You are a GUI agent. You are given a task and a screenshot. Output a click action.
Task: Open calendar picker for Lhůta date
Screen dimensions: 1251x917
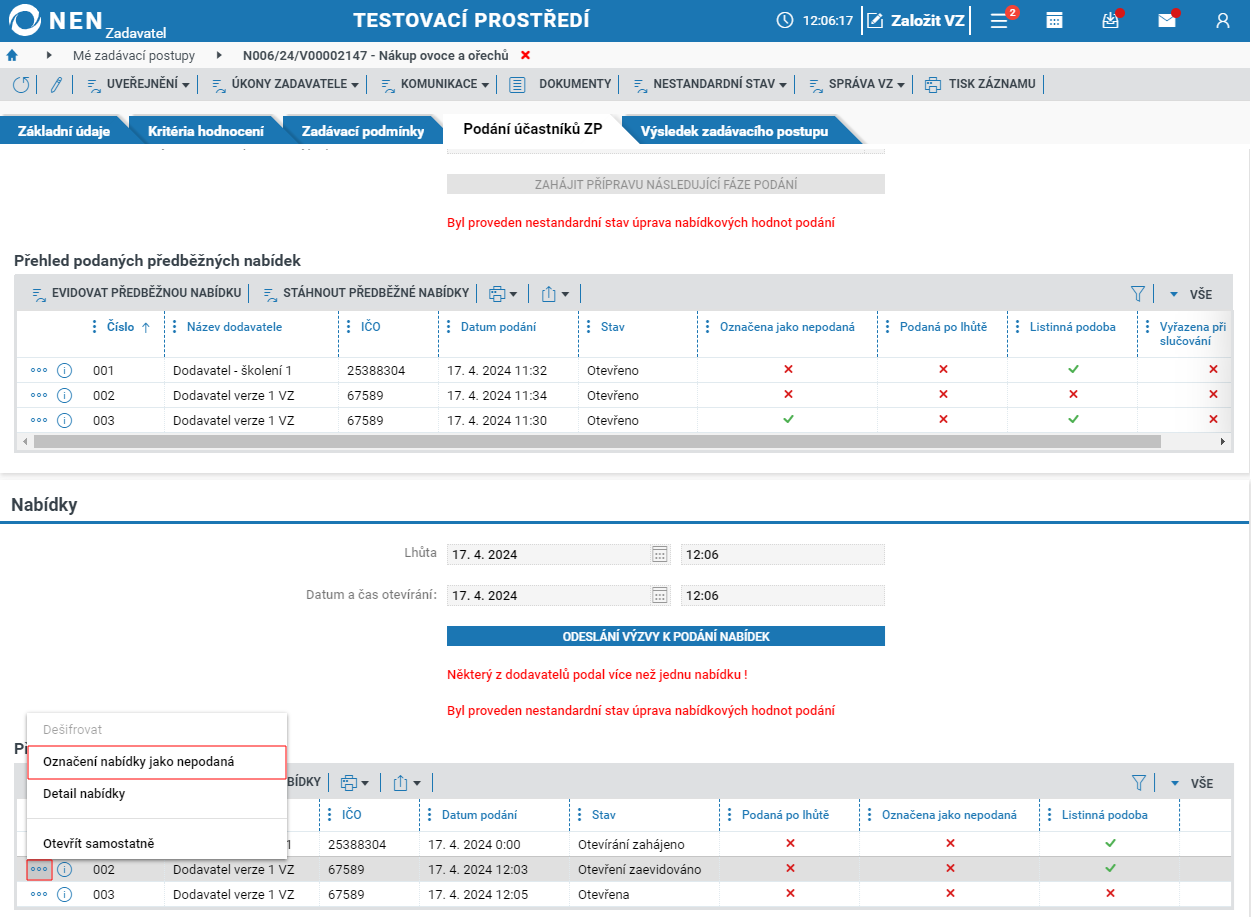(x=659, y=554)
